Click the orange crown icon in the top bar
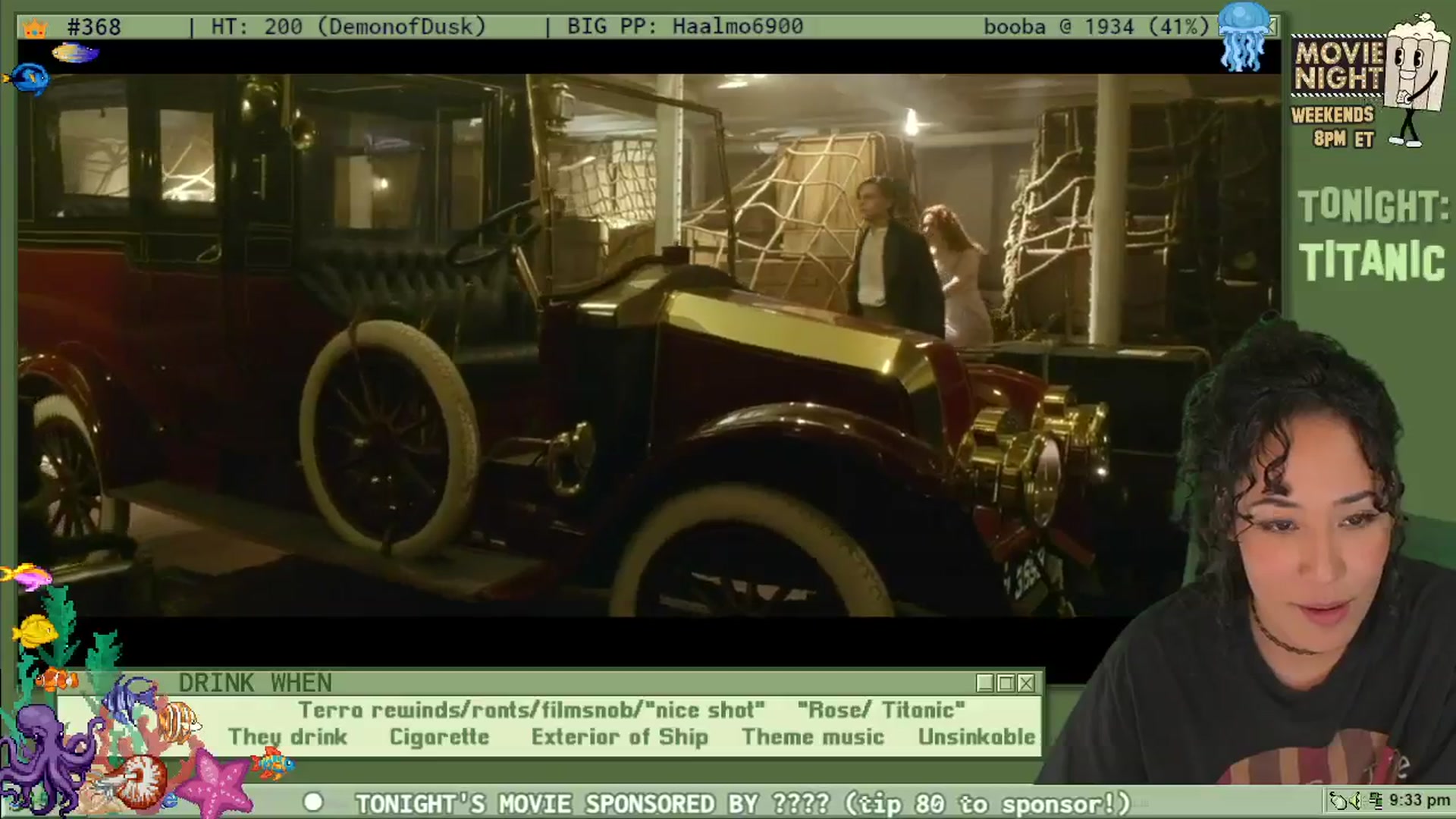 [35, 28]
